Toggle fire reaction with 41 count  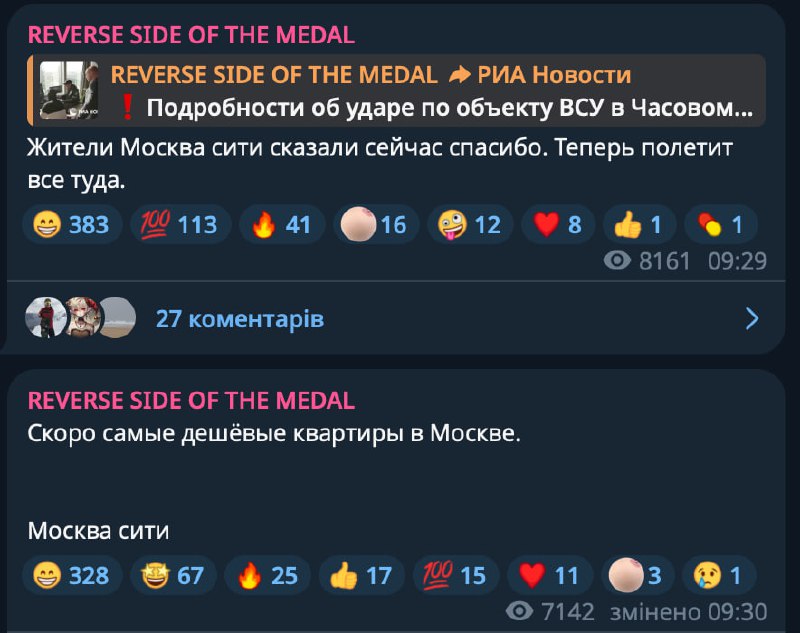pos(281,225)
